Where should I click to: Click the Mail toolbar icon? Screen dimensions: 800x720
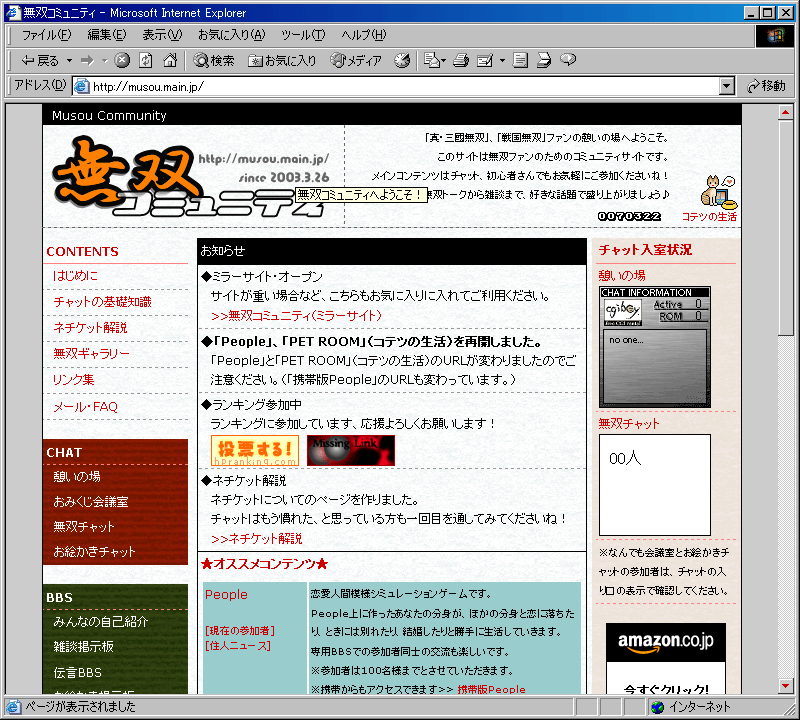(432, 60)
